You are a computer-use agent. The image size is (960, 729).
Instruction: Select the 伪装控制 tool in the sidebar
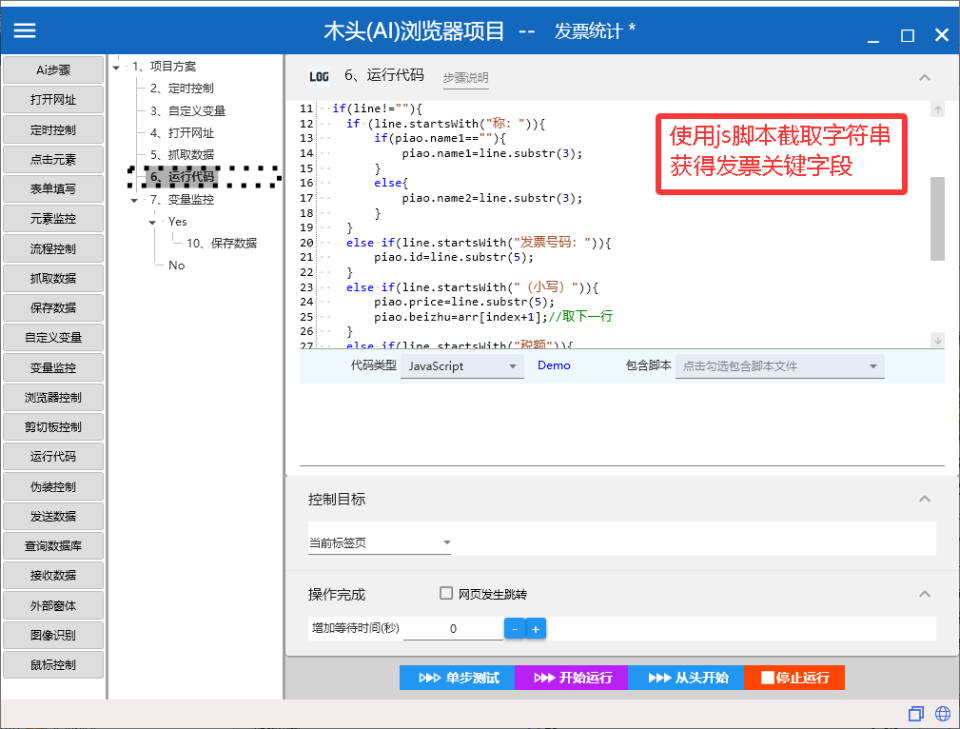tap(53, 486)
